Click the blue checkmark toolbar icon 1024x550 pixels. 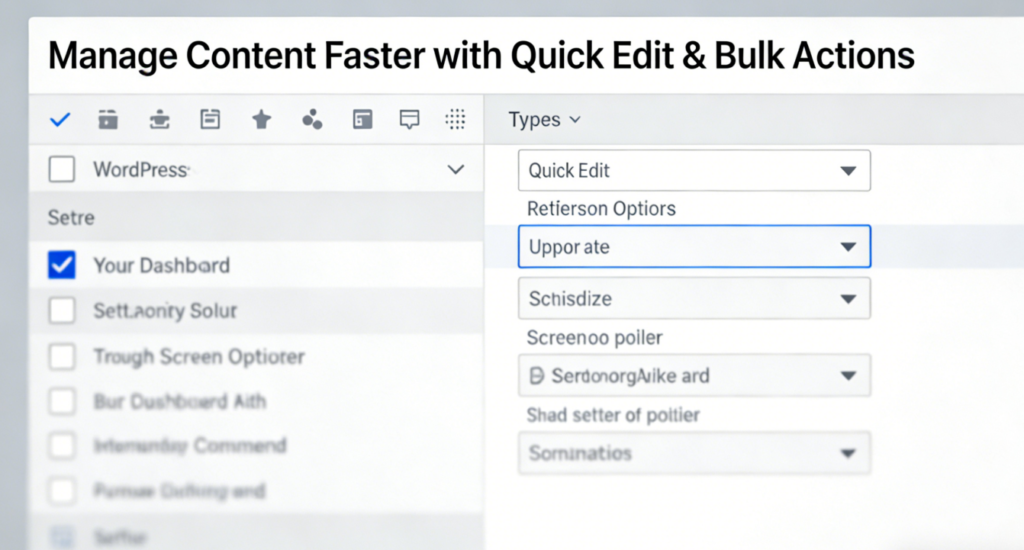60,120
